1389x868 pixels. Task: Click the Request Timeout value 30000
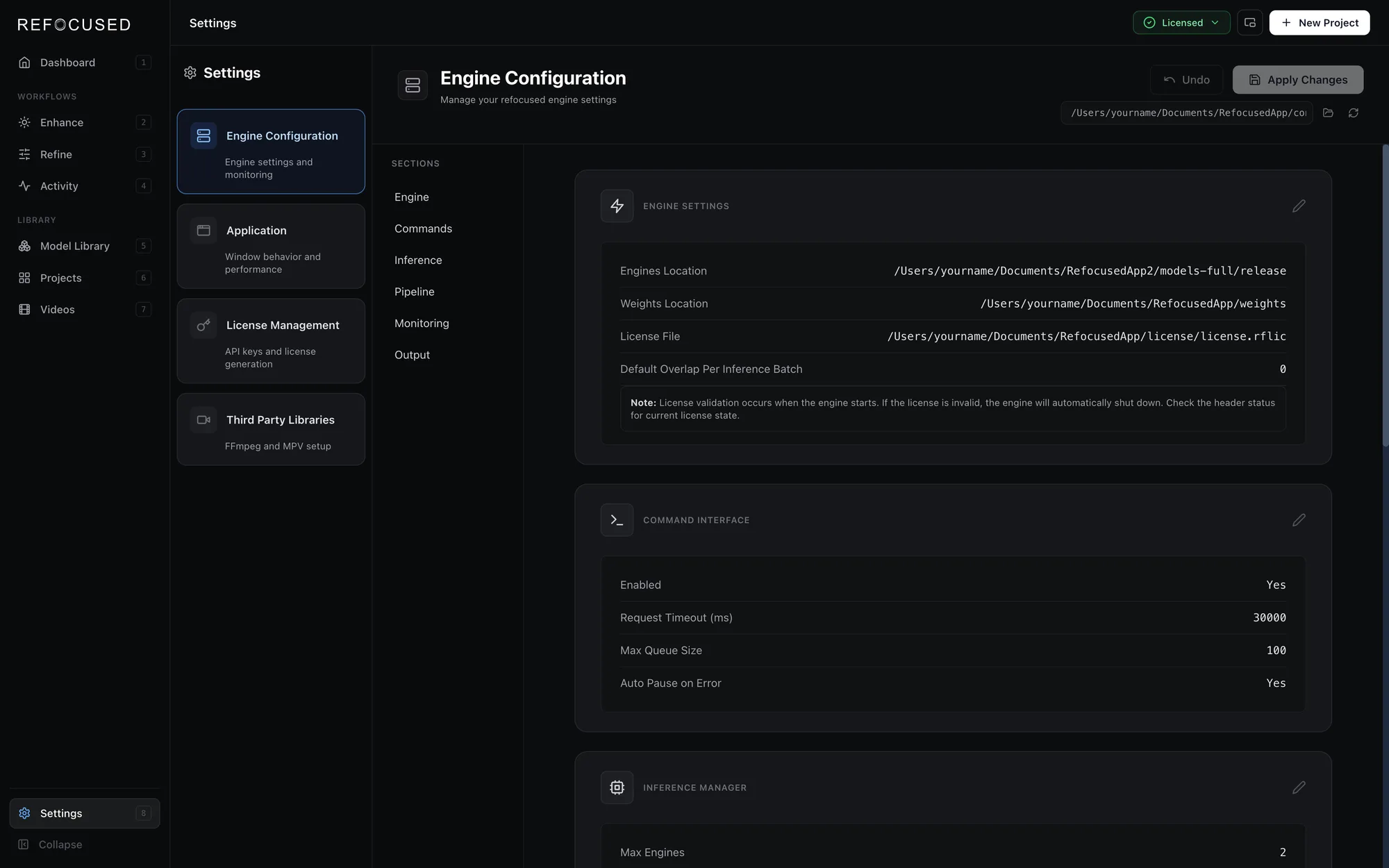[1269, 617]
